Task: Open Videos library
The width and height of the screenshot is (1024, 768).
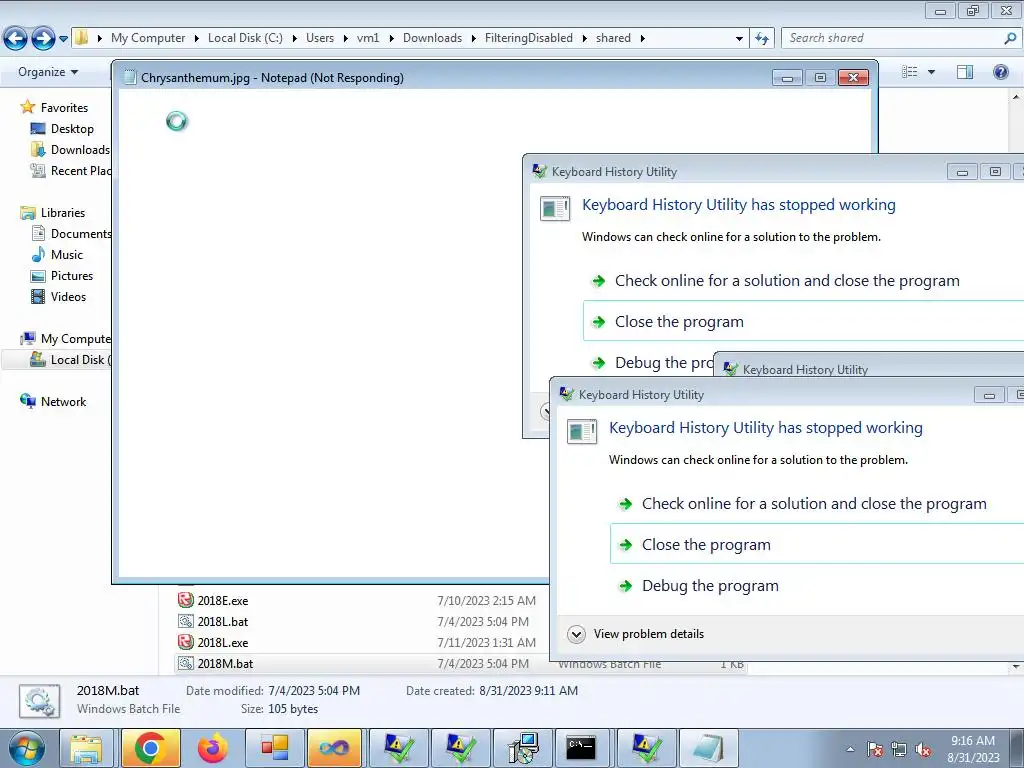Action: tap(68, 296)
